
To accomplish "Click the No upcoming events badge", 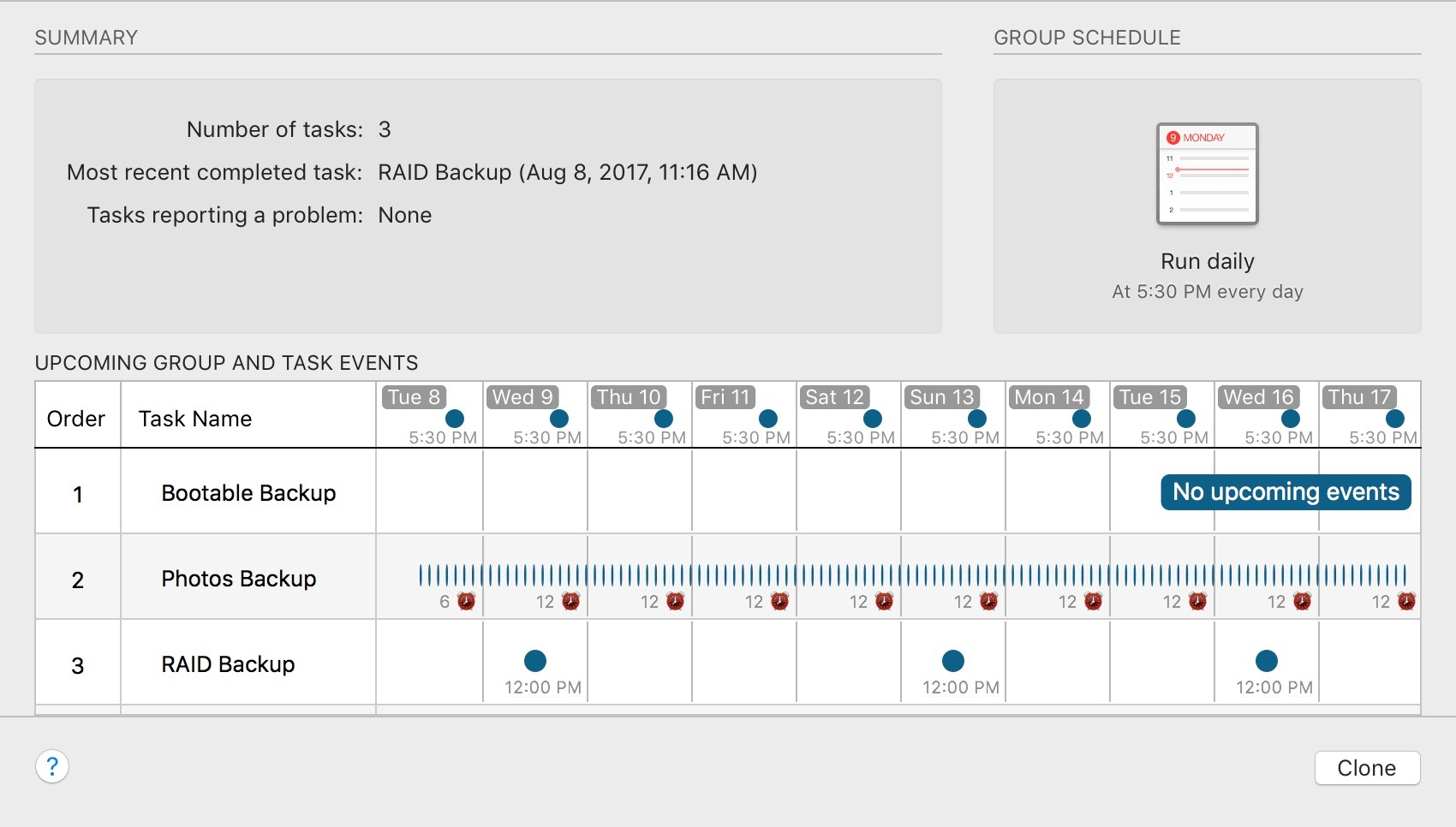I will click(1286, 492).
